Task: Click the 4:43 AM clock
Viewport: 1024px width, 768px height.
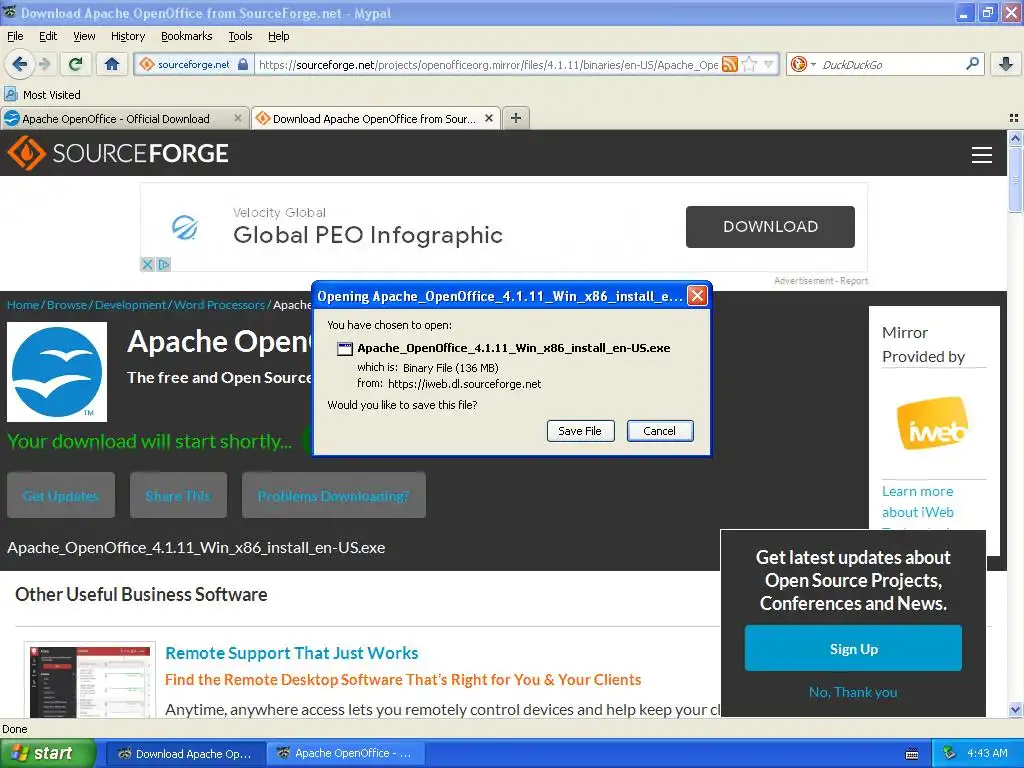Action: coord(987,753)
